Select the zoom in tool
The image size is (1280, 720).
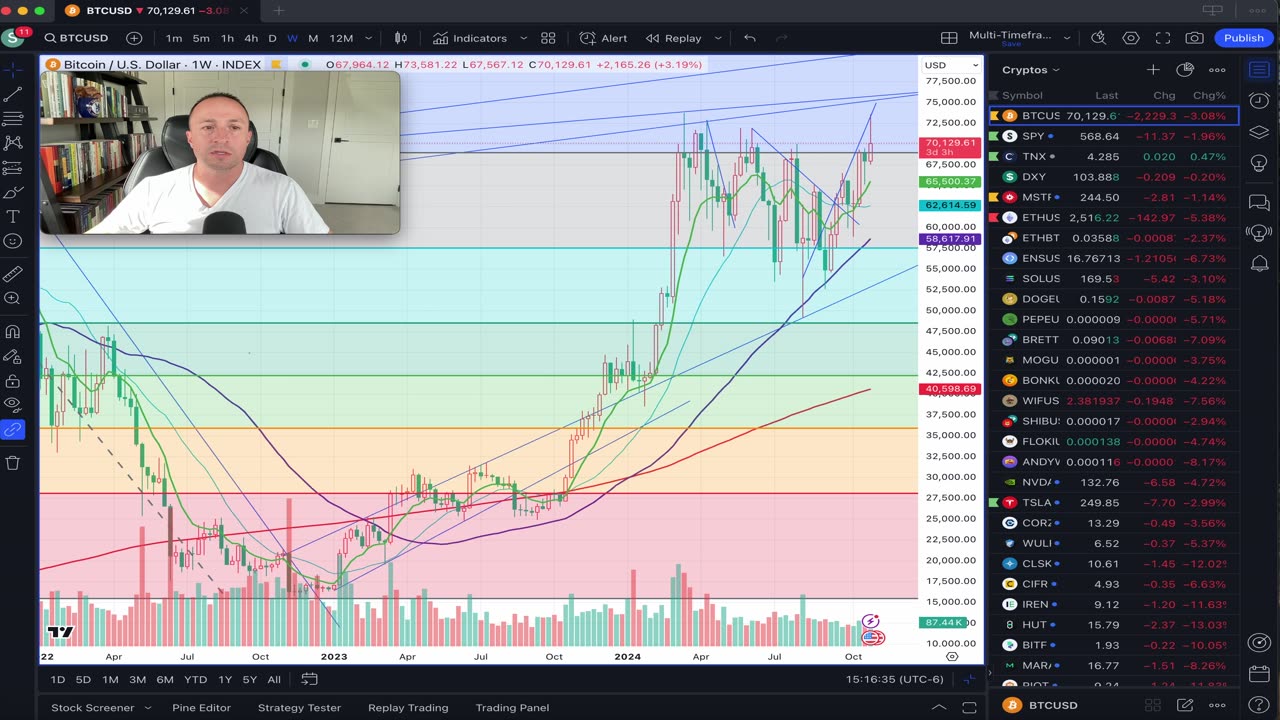click(x=13, y=298)
